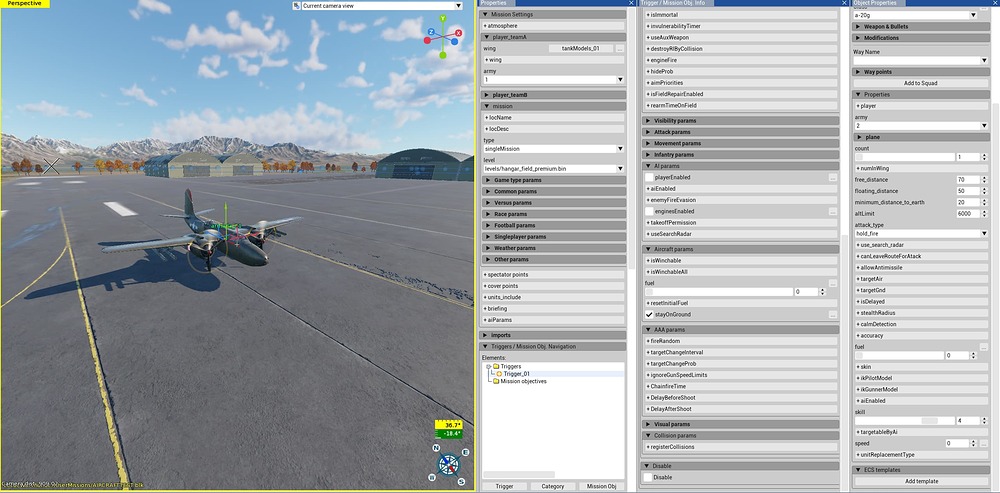This screenshot has height=493, width=1000.
Task: Click the Perspective viewport label
Action: click(x=24, y=4)
